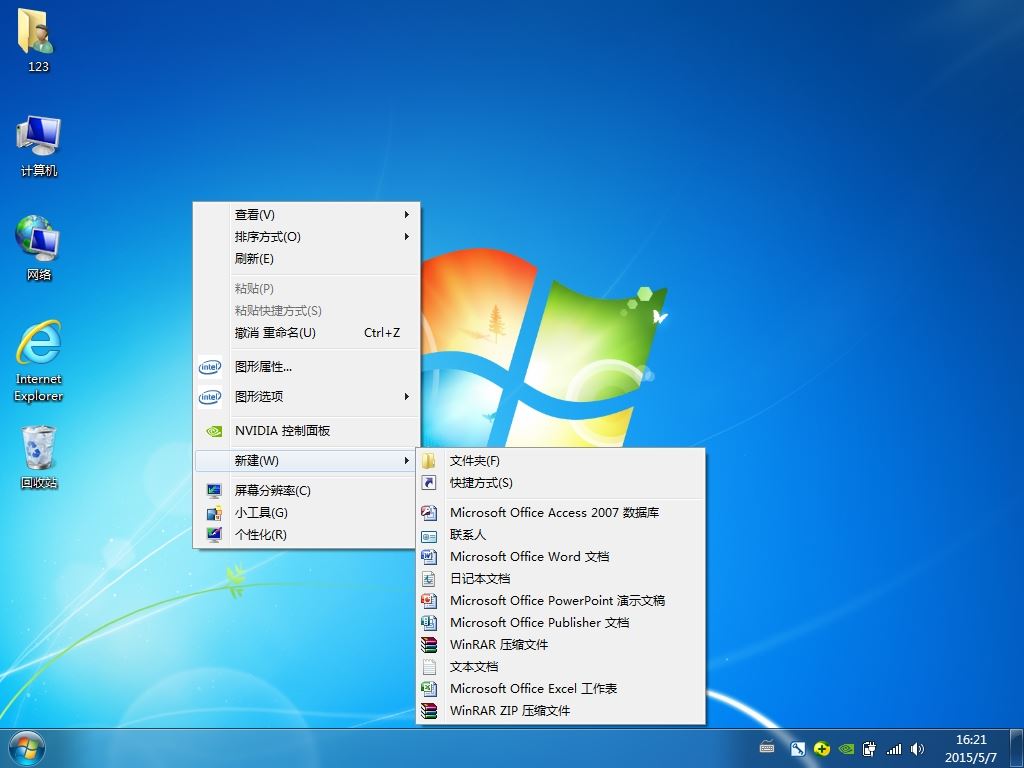This screenshot has width=1024, height=768.
Task: Expand the 新建(W) submenu arrow
Action: [406, 461]
